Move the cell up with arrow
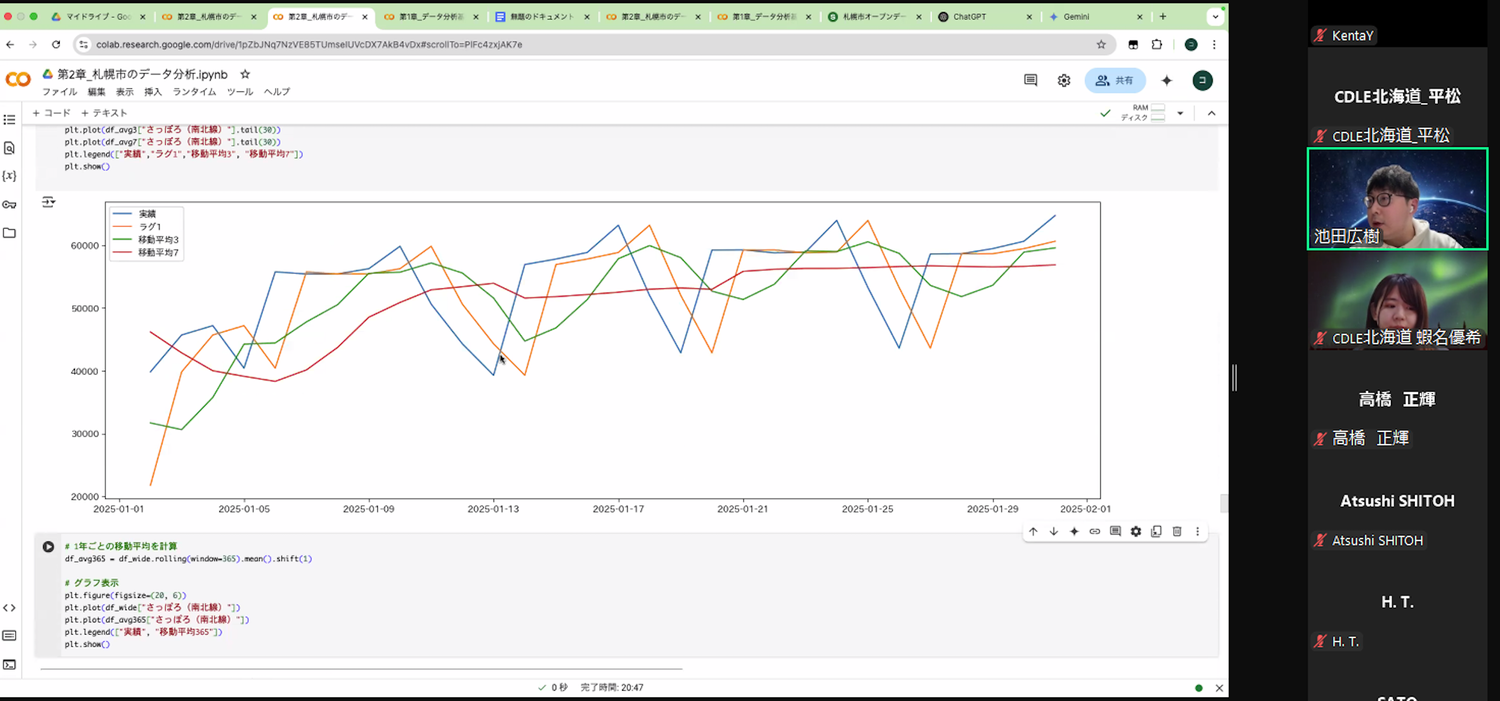 (x=1033, y=532)
